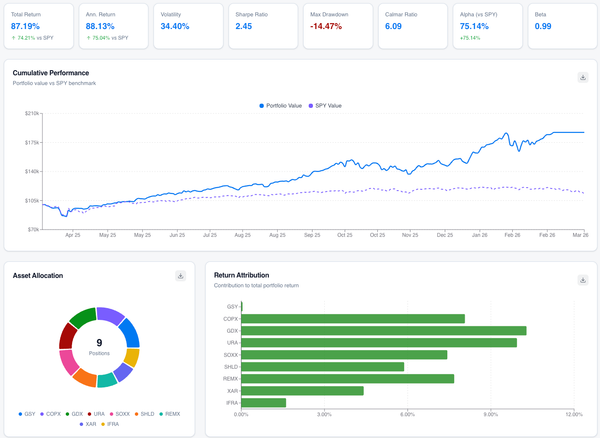This screenshot has height=438, width=600.
Task: Click the pink donut chart segment
Action: point(71,363)
